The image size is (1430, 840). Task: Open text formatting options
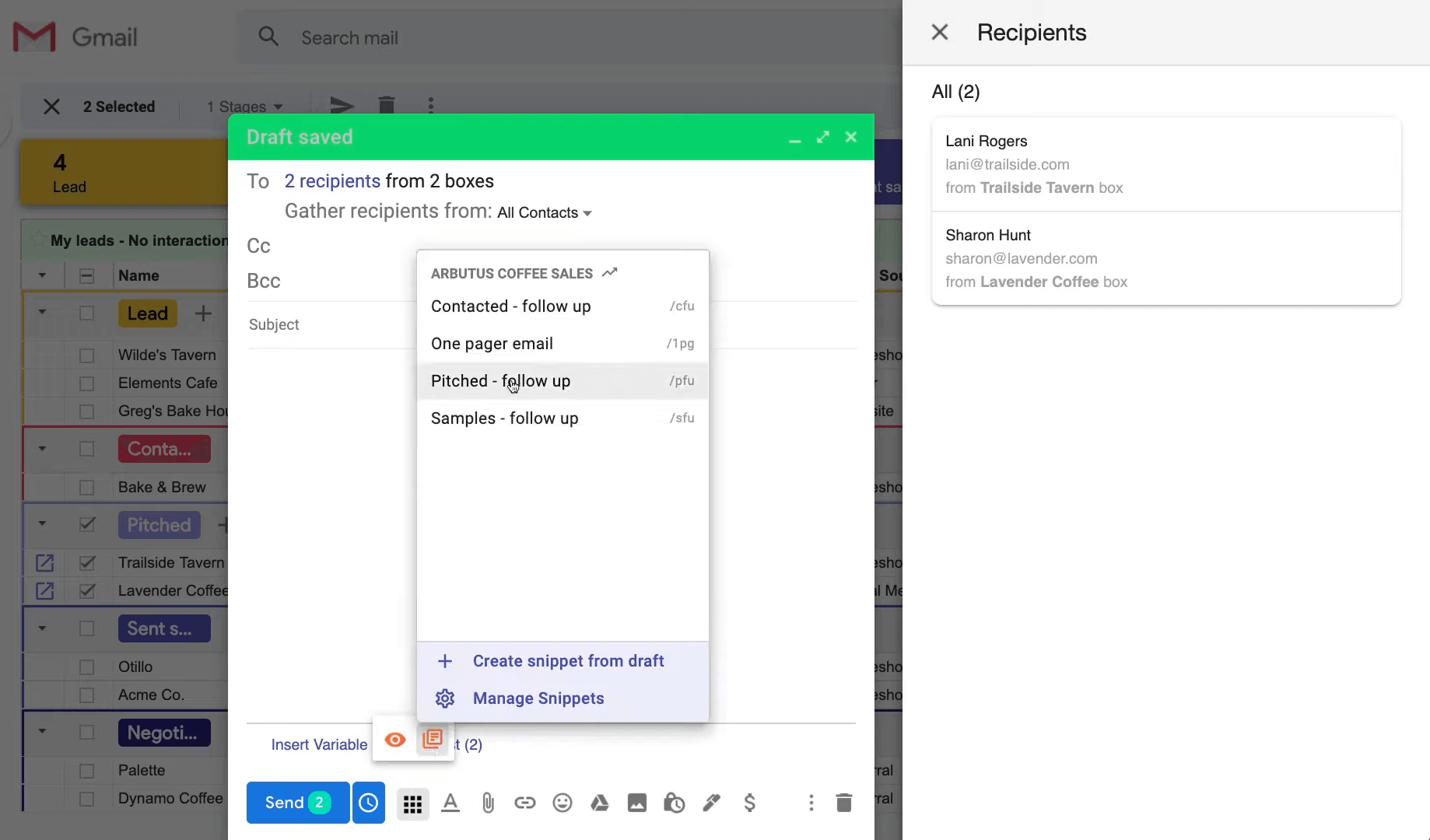click(x=450, y=803)
